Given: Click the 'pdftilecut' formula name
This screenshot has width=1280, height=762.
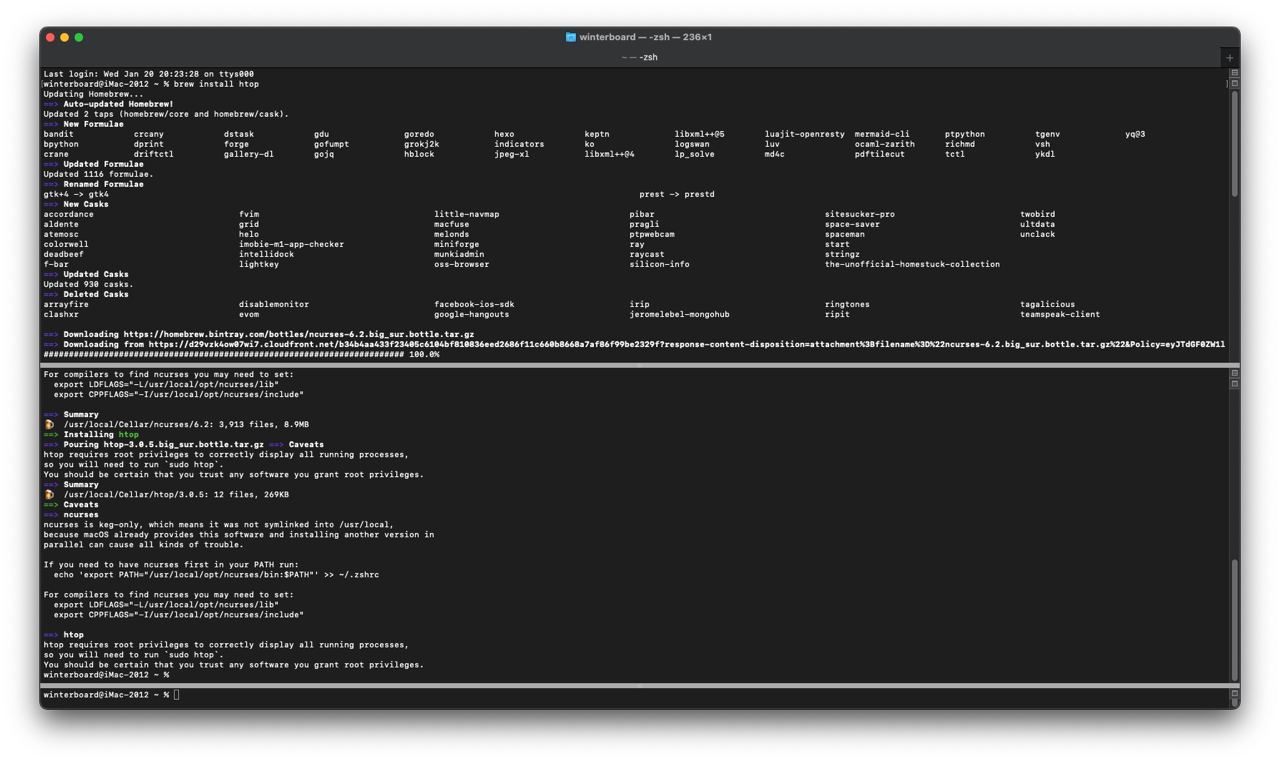Looking at the screenshot, I should pos(880,154).
